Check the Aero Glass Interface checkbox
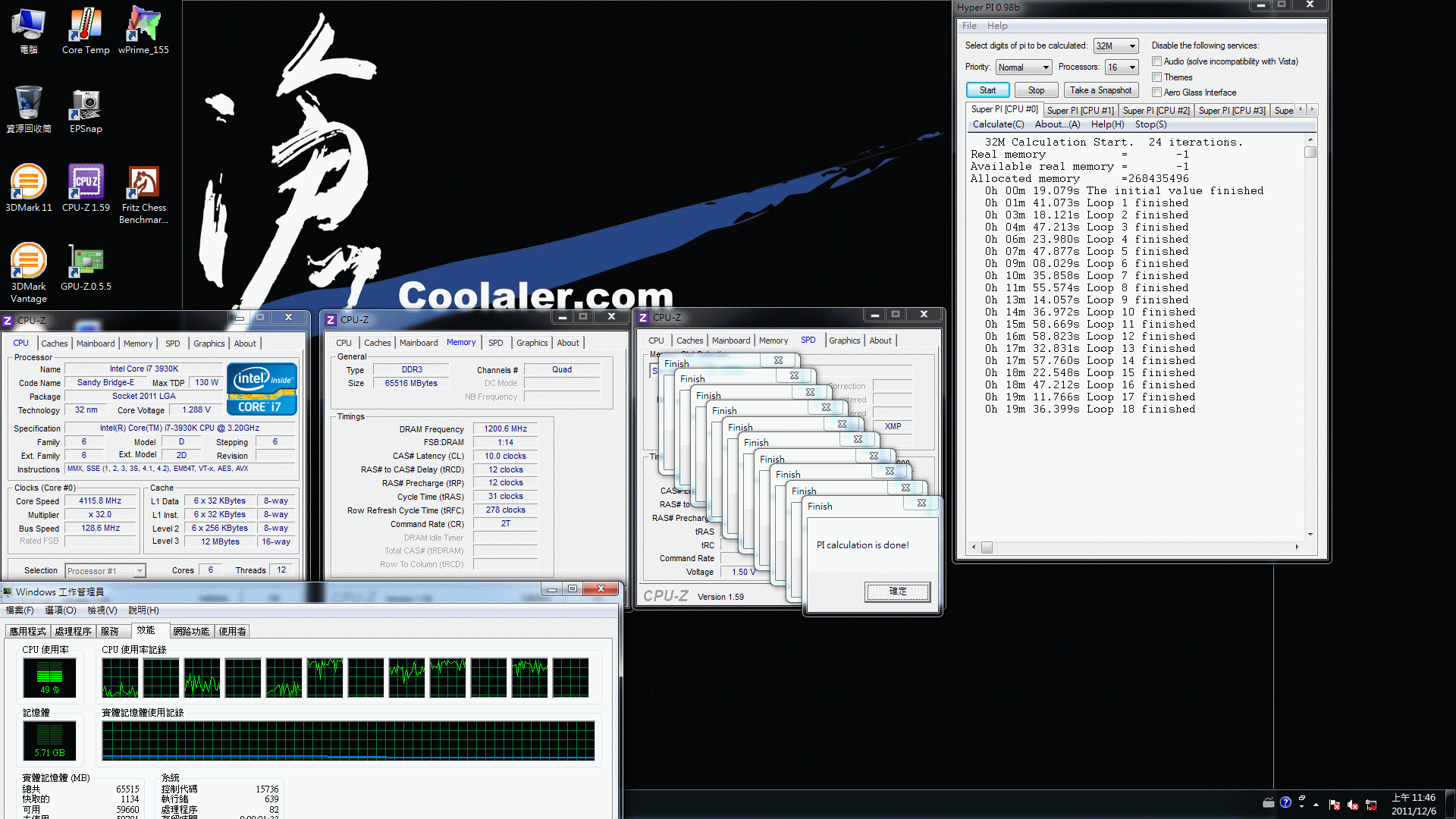Screen dimensions: 1456x819 [x=1157, y=93]
